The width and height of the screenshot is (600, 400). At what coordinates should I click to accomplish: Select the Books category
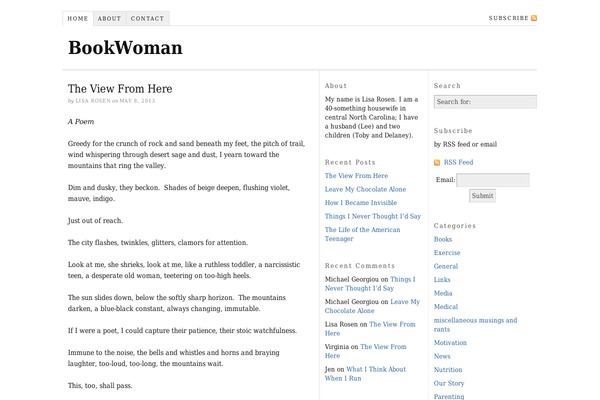point(443,239)
